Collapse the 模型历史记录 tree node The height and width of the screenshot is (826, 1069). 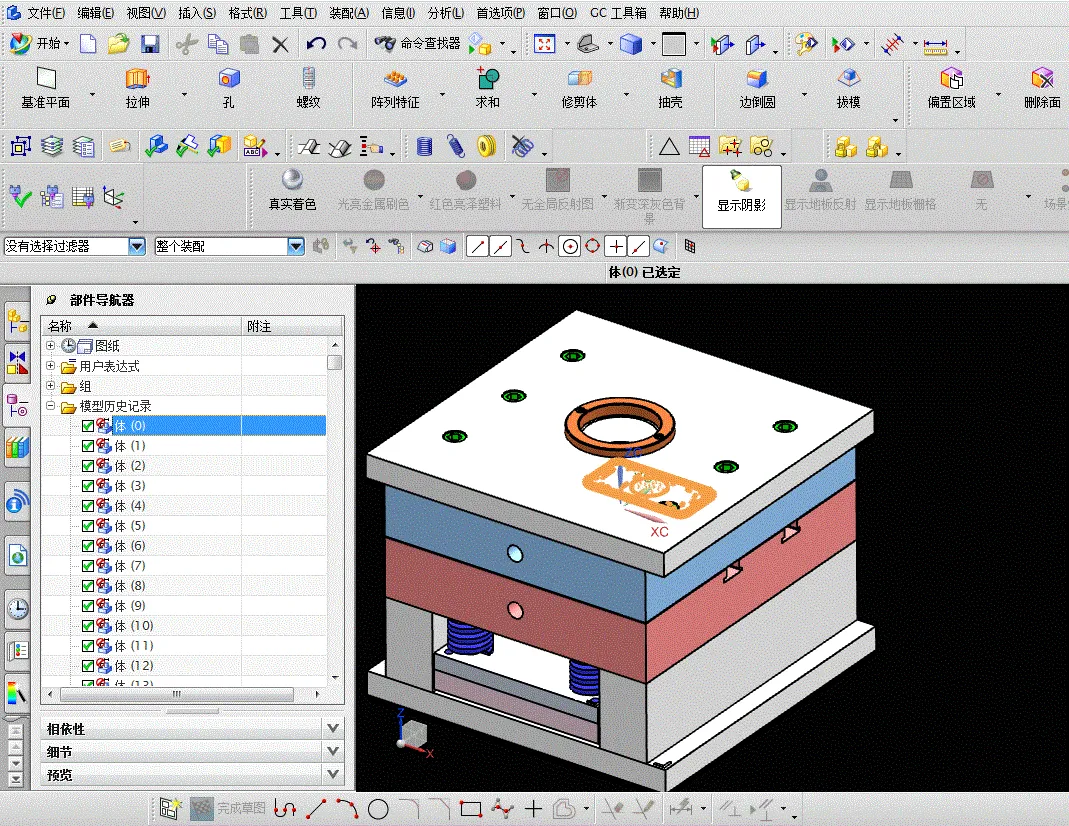51,407
